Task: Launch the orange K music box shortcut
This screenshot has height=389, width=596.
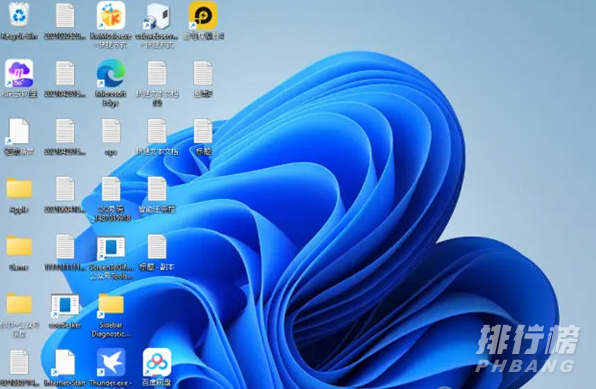Action: coord(111,15)
